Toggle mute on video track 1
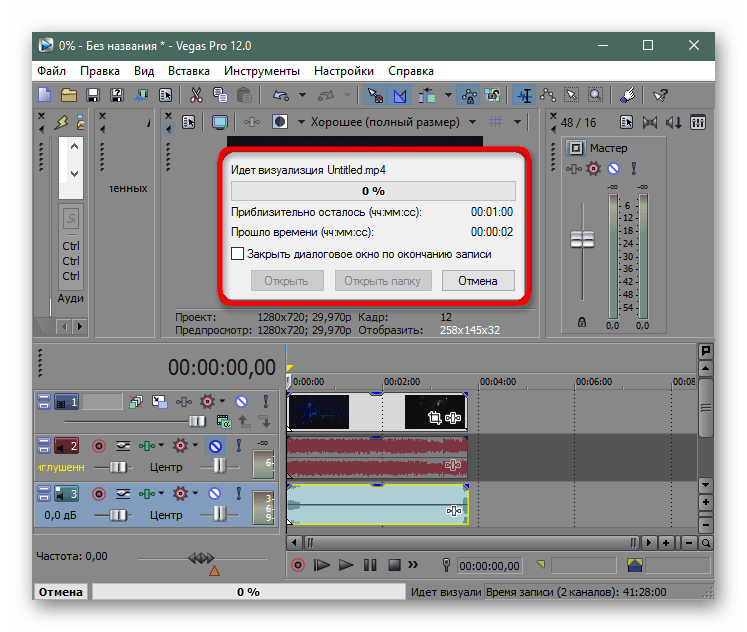Screen dimensions: 747x632 click(241, 402)
